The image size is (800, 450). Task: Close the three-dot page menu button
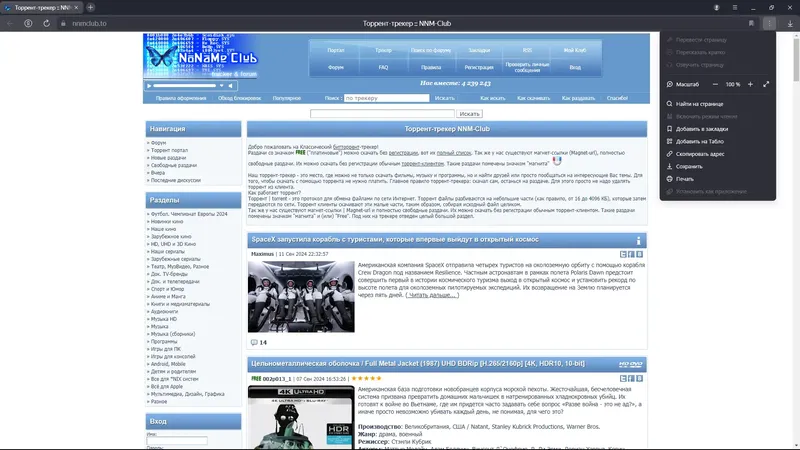[x=769, y=23]
